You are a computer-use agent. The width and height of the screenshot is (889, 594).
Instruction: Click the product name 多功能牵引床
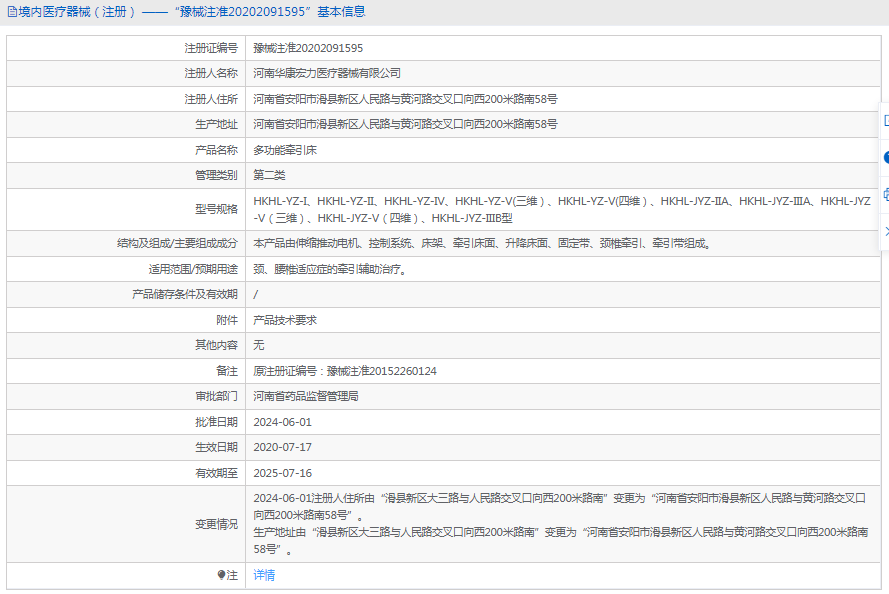pos(285,150)
